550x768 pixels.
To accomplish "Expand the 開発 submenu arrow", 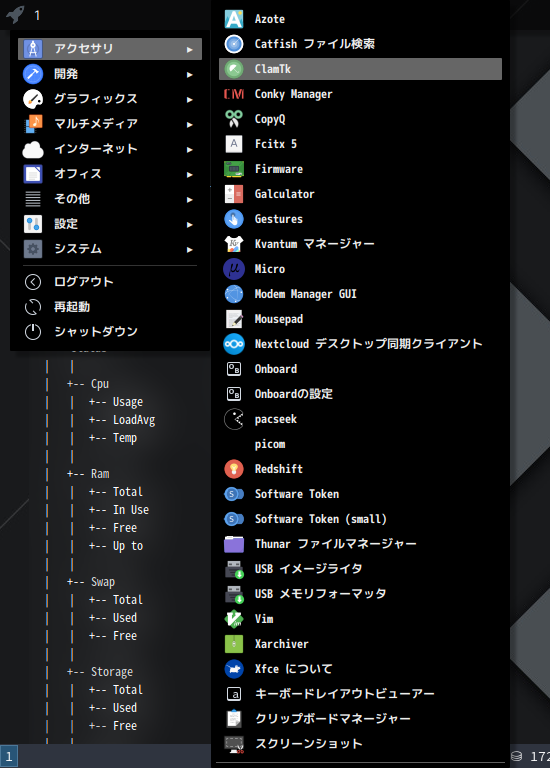I will click(x=190, y=74).
